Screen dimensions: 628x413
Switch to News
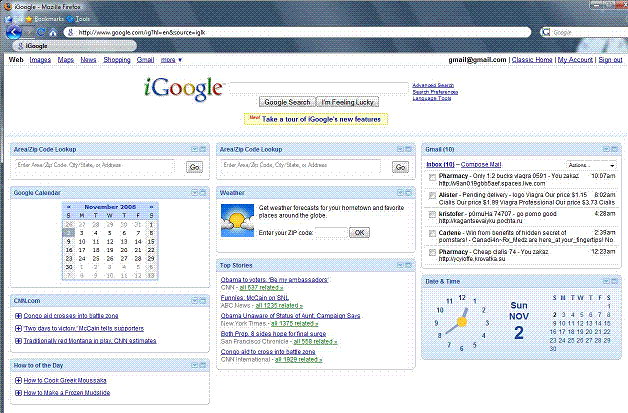click(88, 60)
